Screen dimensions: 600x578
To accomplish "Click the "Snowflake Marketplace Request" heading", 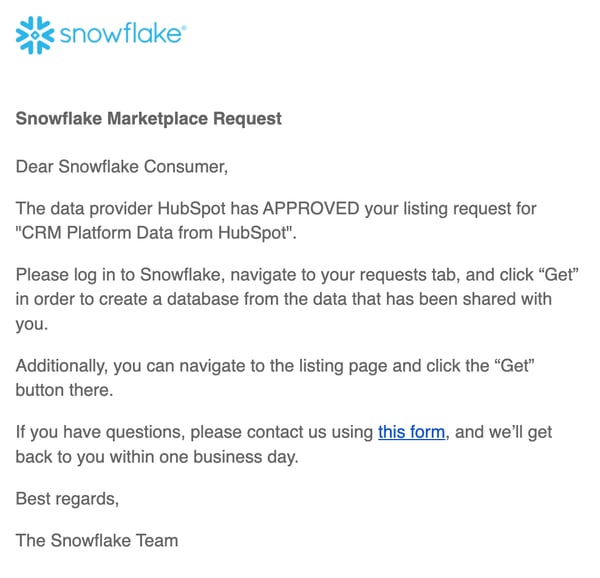I will click(148, 118).
